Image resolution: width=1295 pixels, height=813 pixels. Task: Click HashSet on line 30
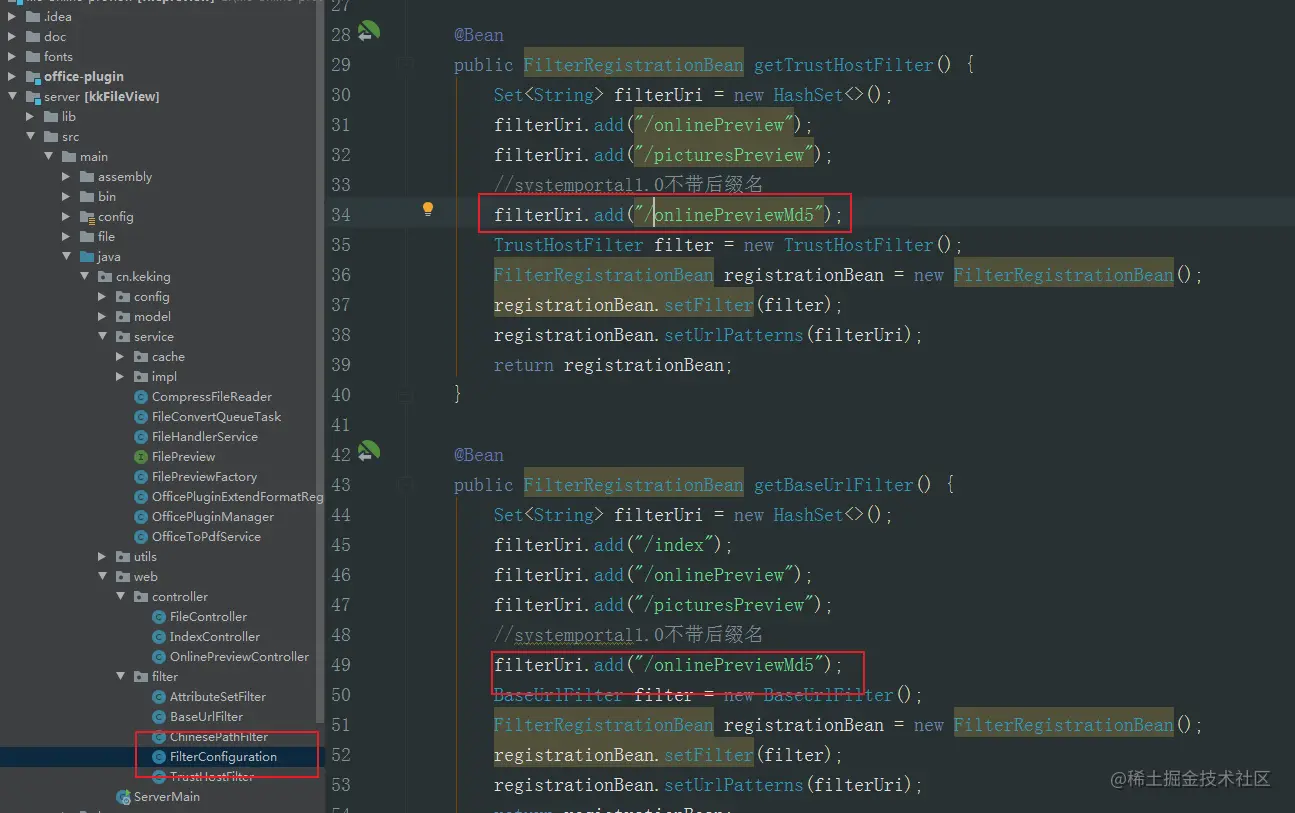808,95
